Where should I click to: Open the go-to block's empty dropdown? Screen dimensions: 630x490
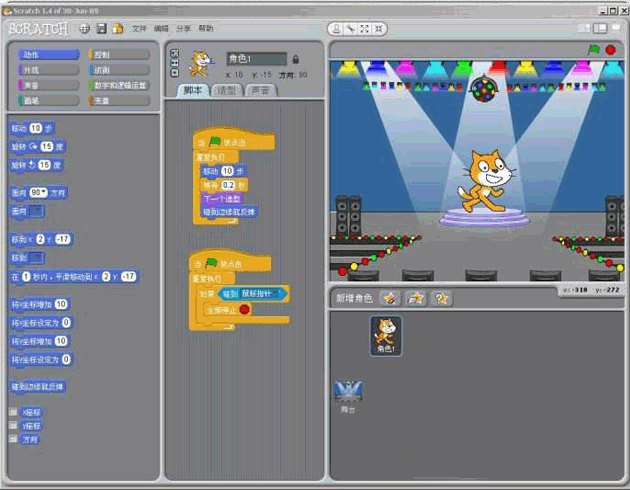click(36, 257)
